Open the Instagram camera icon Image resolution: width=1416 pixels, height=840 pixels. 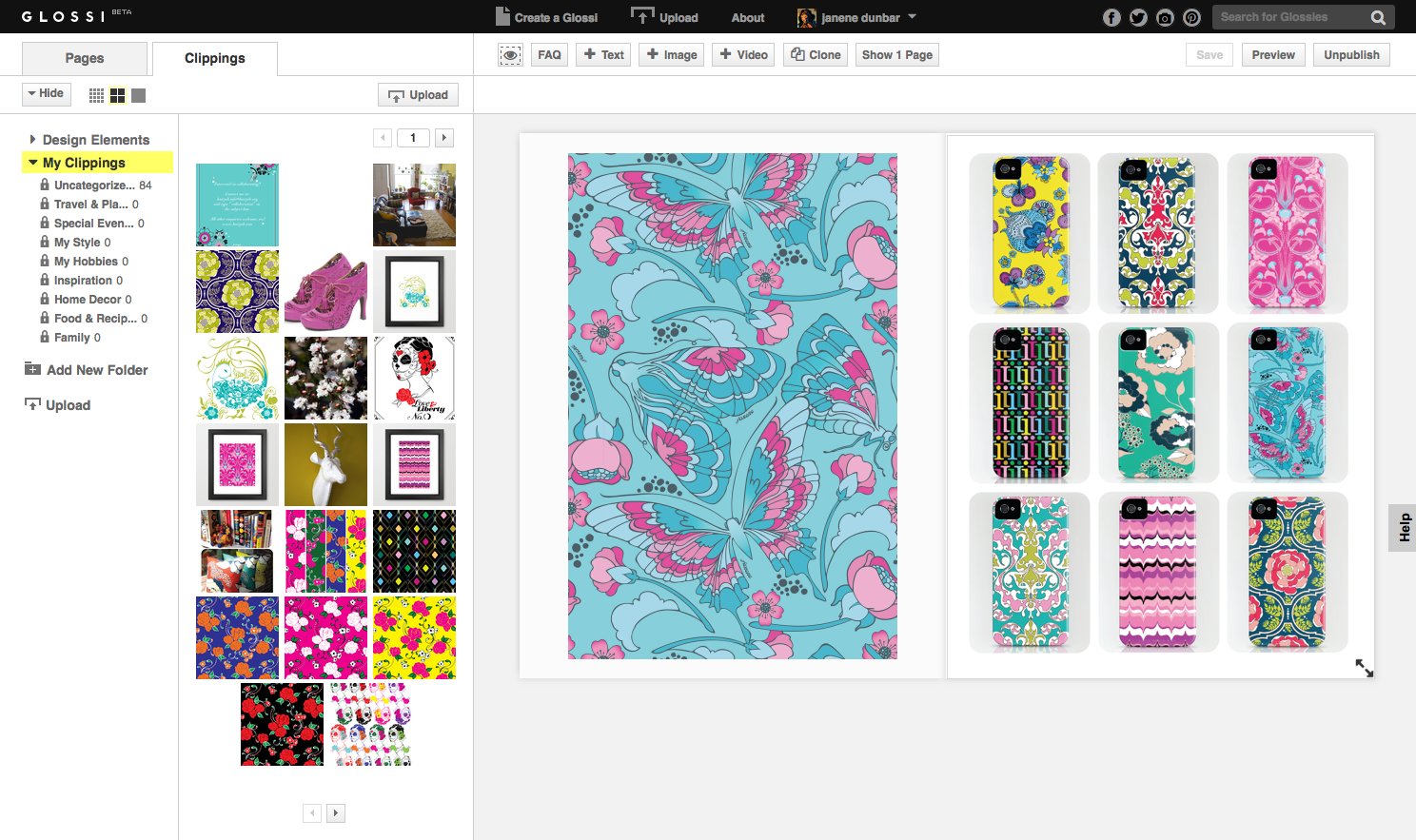1165,17
